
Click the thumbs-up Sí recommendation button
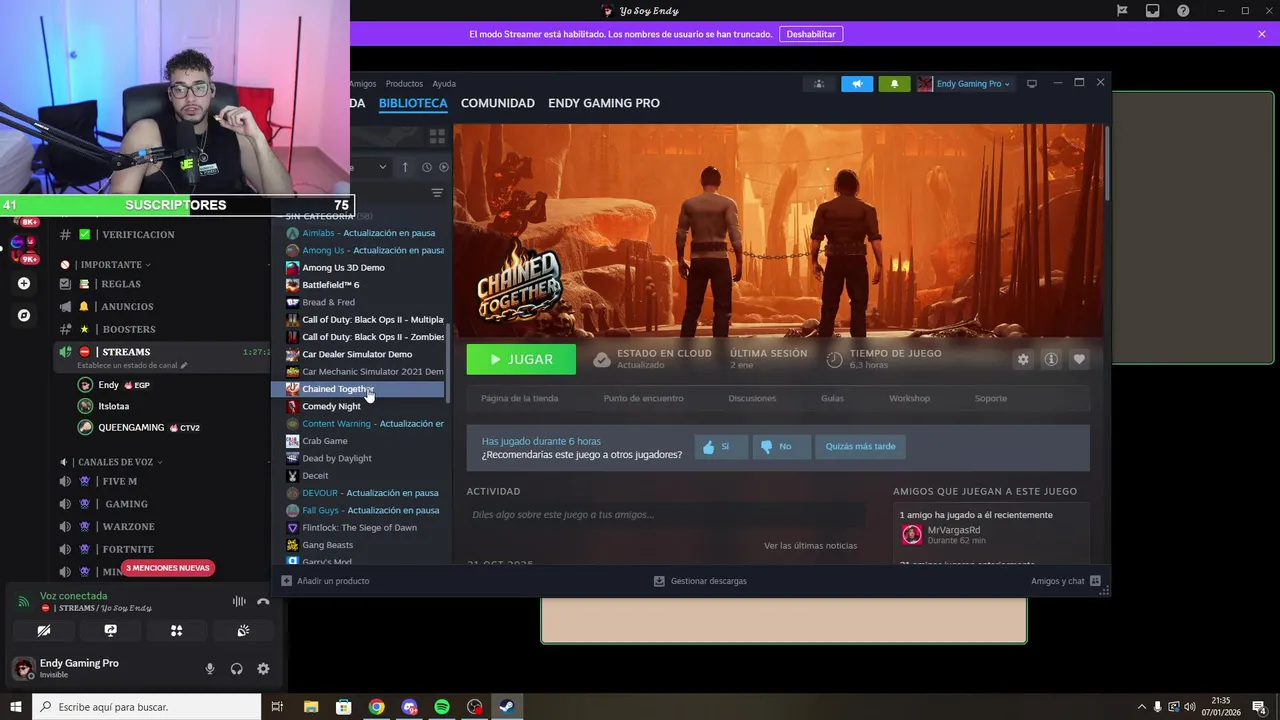click(721, 447)
